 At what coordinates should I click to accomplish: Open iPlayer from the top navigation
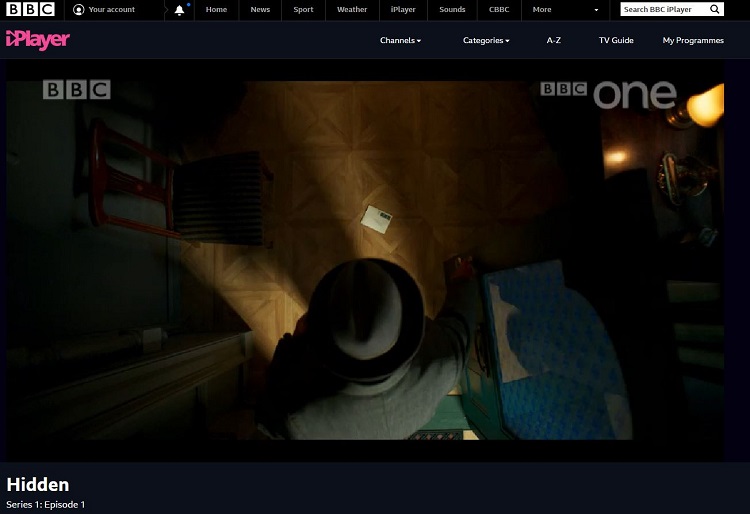click(x=403, y=10)
